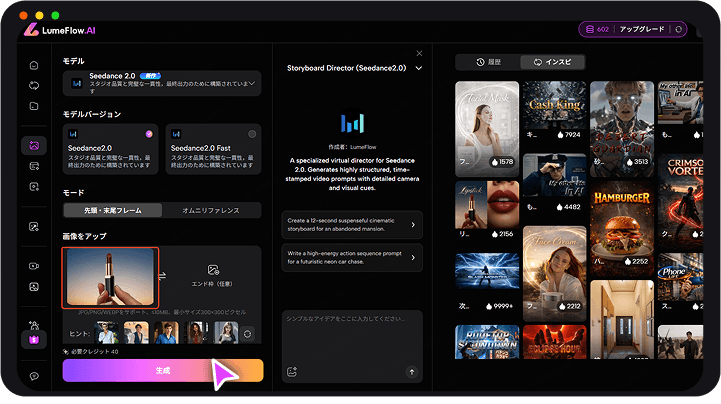The width and height of the screenshot is (721, 404).
Task: Click the send arrow in the prompt box
Action: pyautogui.click(x=410, y=371)
